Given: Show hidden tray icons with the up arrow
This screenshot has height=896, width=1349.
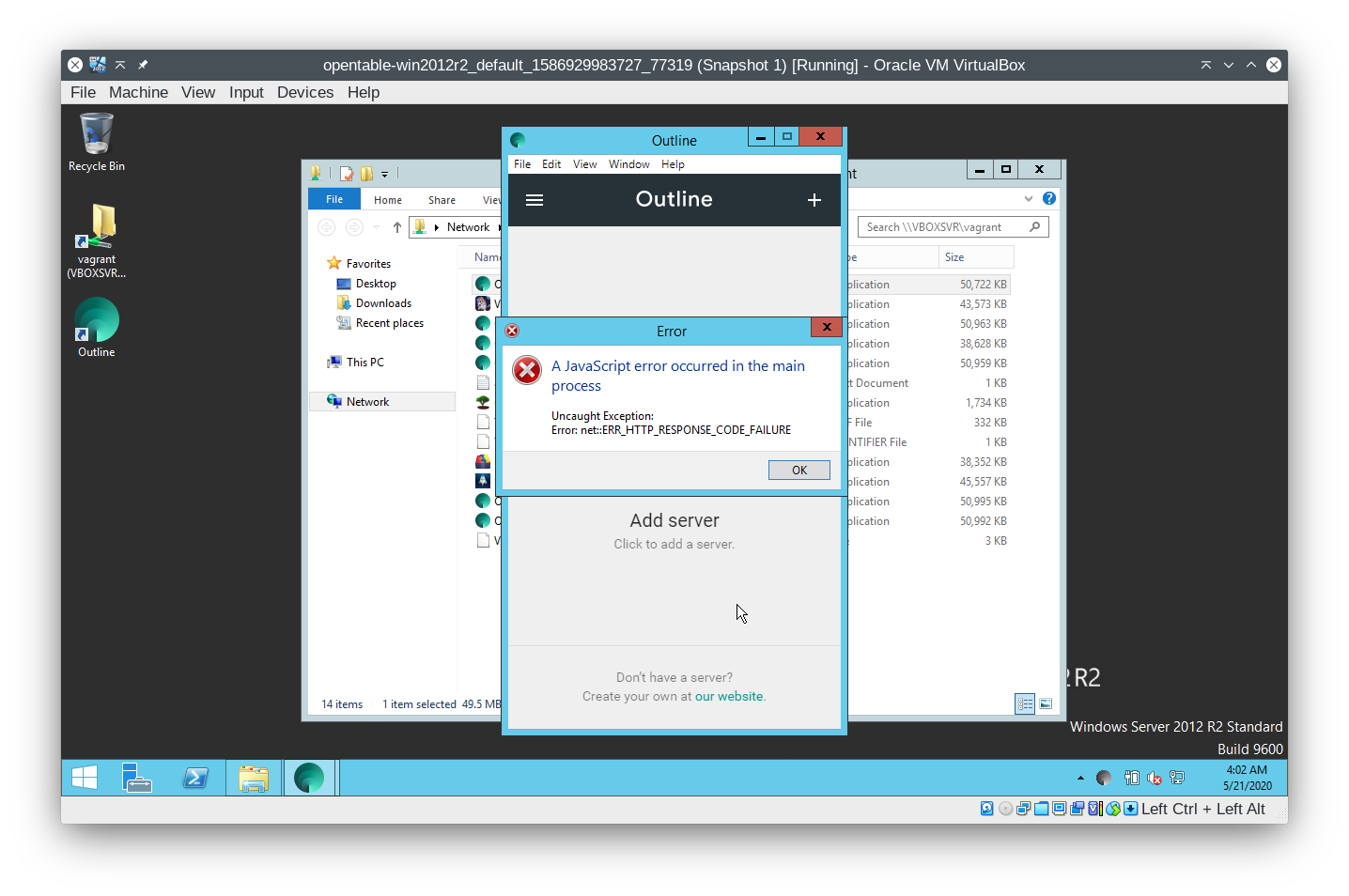Looking at the screenshot, I should point(1080,778).
